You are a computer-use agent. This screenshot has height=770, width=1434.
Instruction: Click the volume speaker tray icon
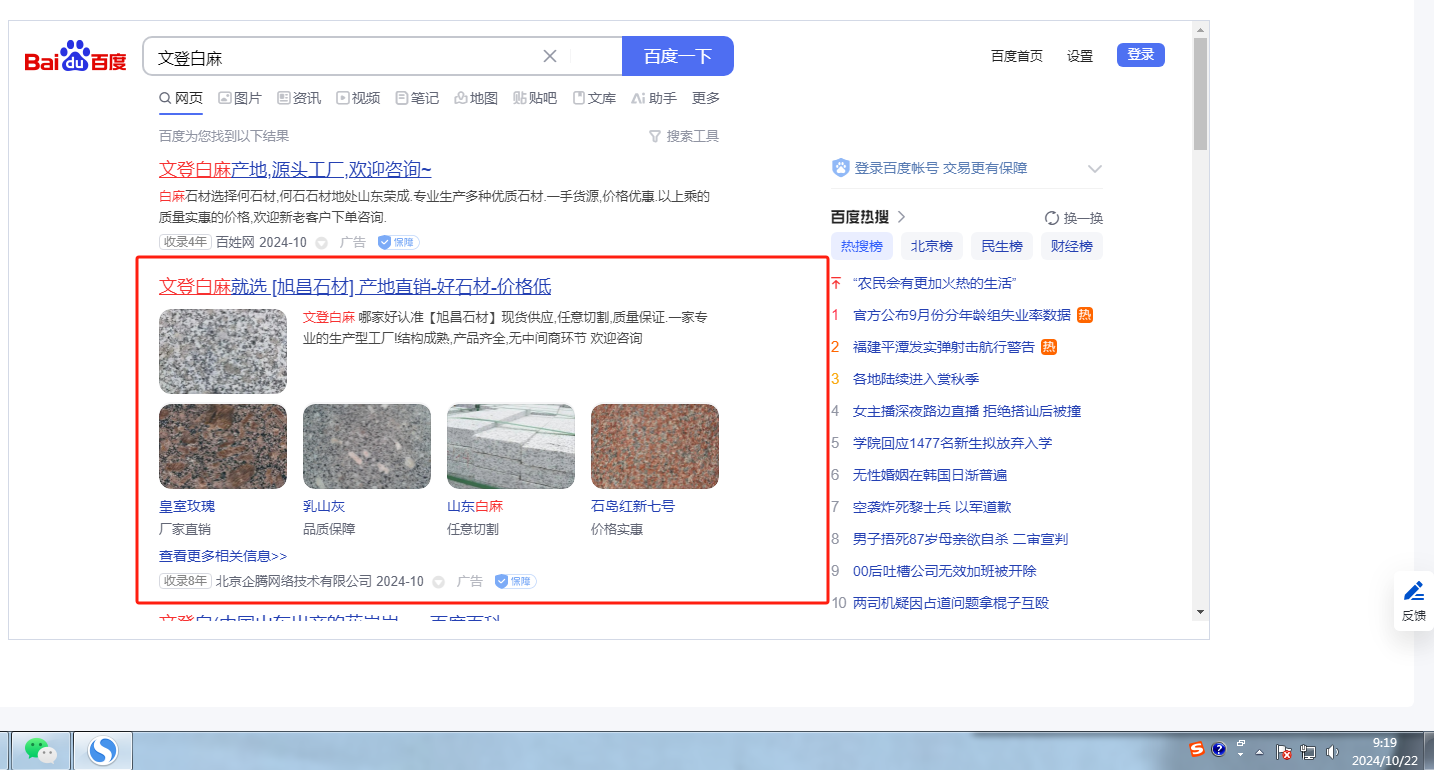coord(1332,751)
